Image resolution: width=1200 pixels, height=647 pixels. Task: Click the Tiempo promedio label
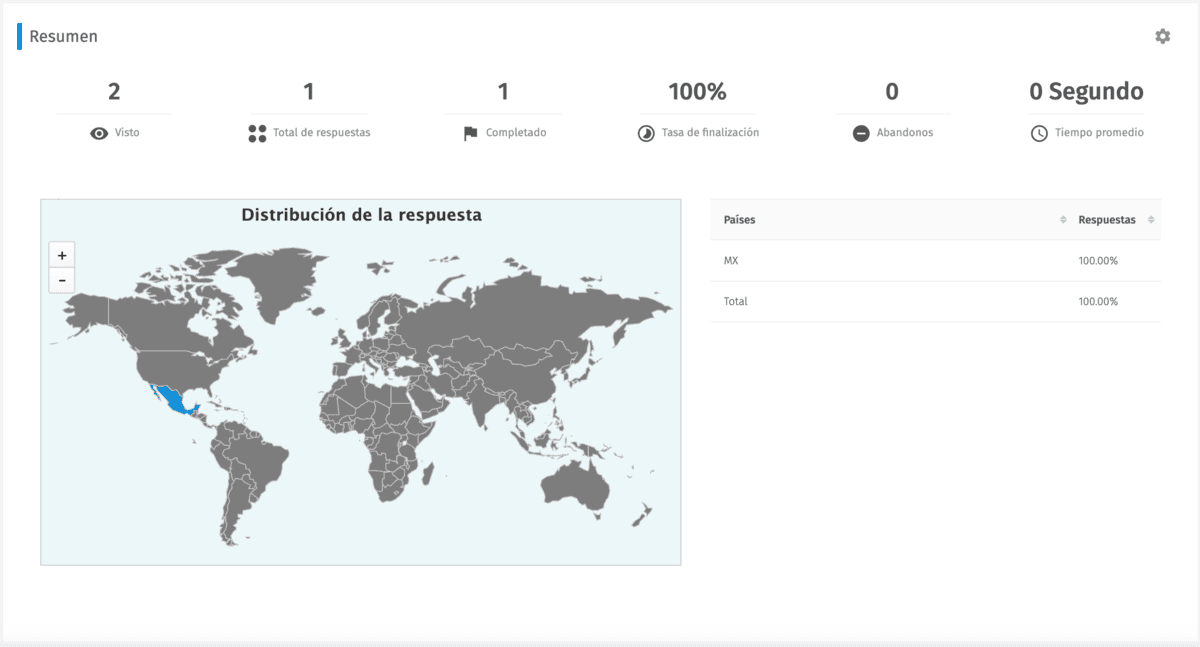coord(1099,133)
